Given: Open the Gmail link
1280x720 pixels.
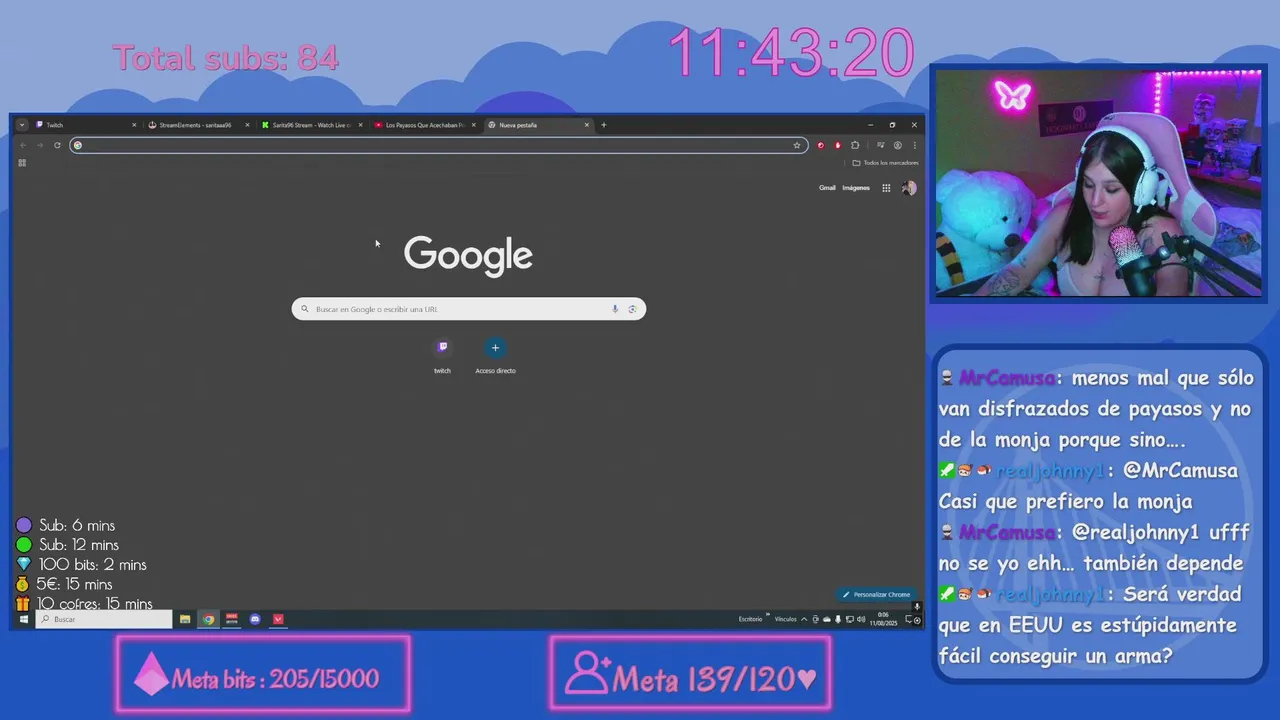Looking at the screenshot, I should click(827, 188).
